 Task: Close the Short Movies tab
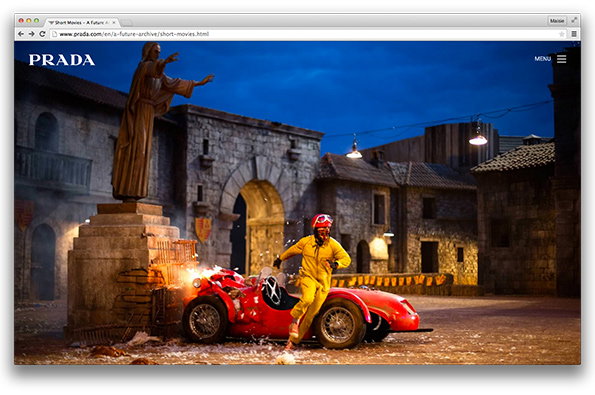pyautogui.click(x=114, y=23)
